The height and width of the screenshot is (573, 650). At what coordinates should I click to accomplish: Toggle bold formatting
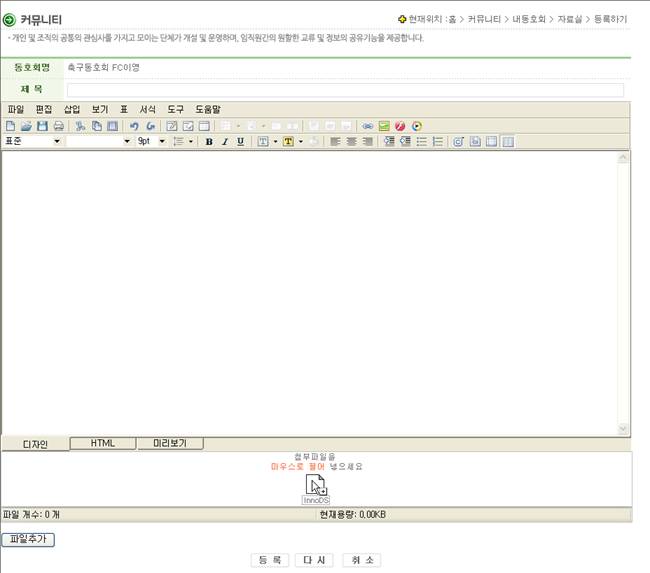tap(209, 142)
